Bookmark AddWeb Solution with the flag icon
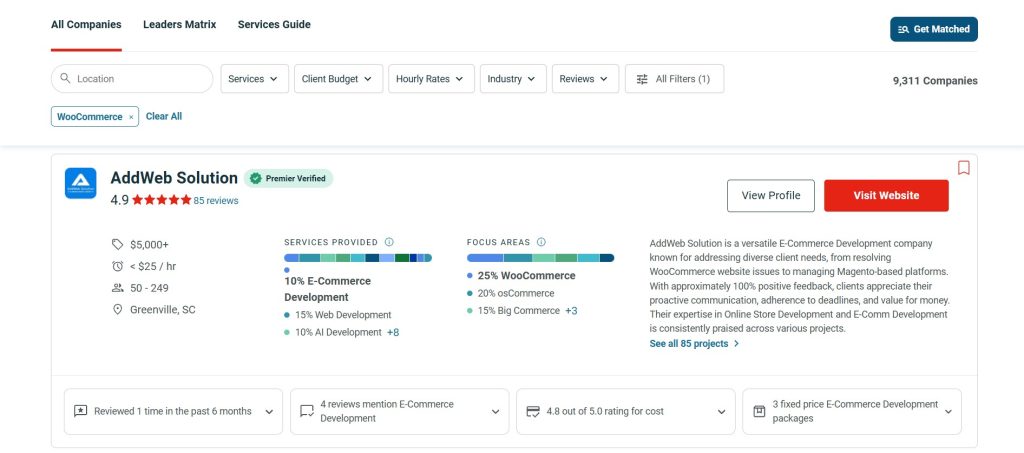 pyautogui.click(x=963, y=168)
